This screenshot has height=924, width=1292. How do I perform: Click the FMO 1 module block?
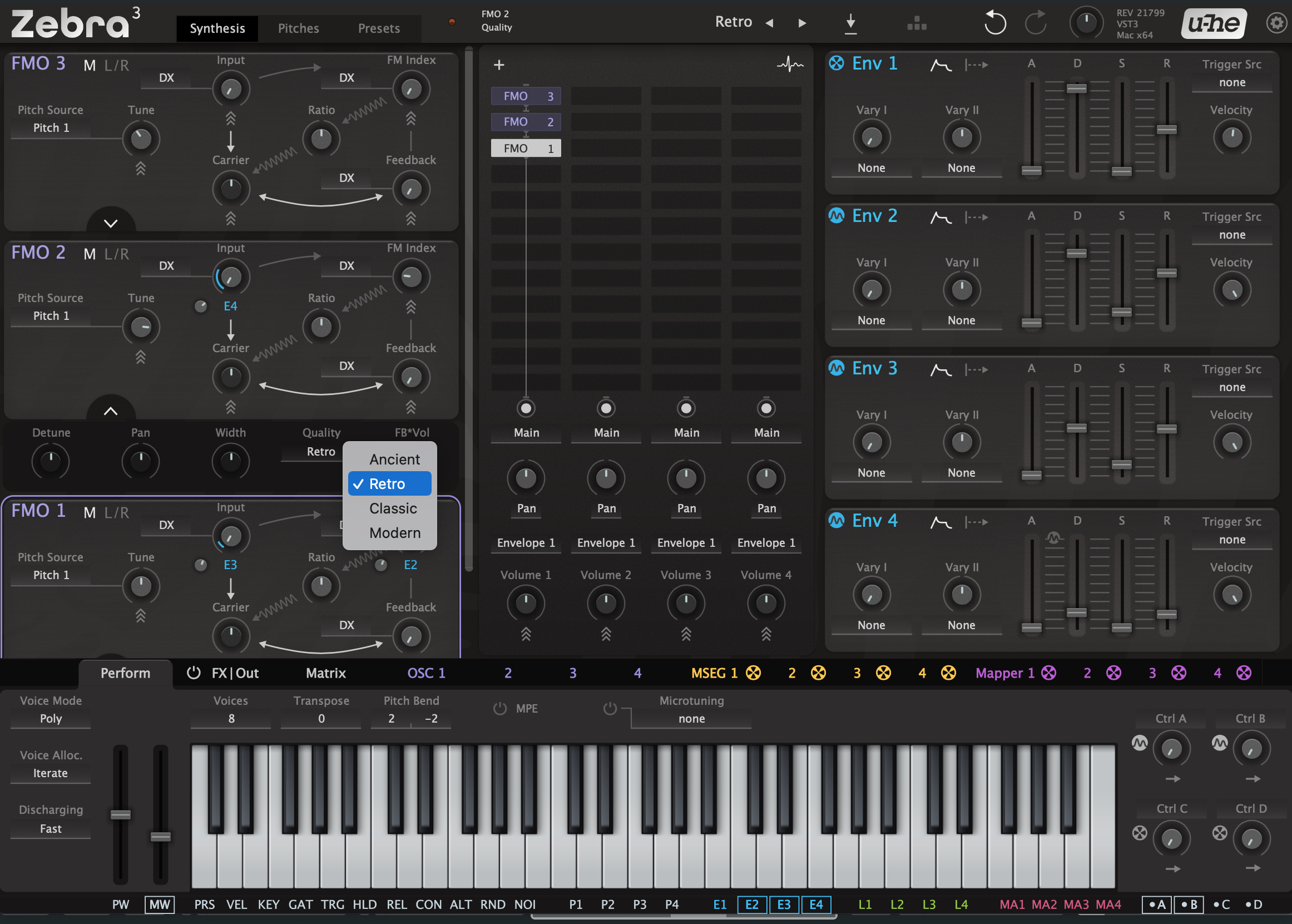coord(526,149)
